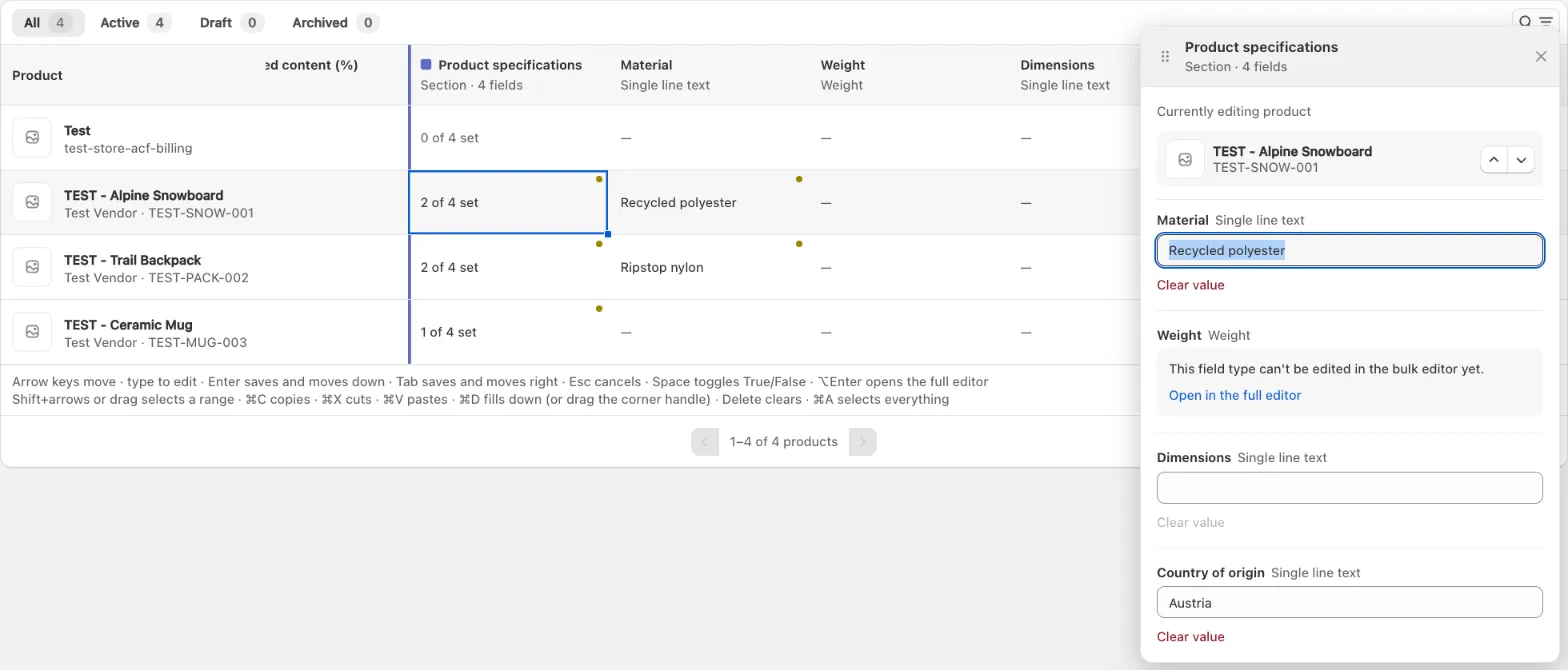Go to next product with down chevron

(1521, 159)
